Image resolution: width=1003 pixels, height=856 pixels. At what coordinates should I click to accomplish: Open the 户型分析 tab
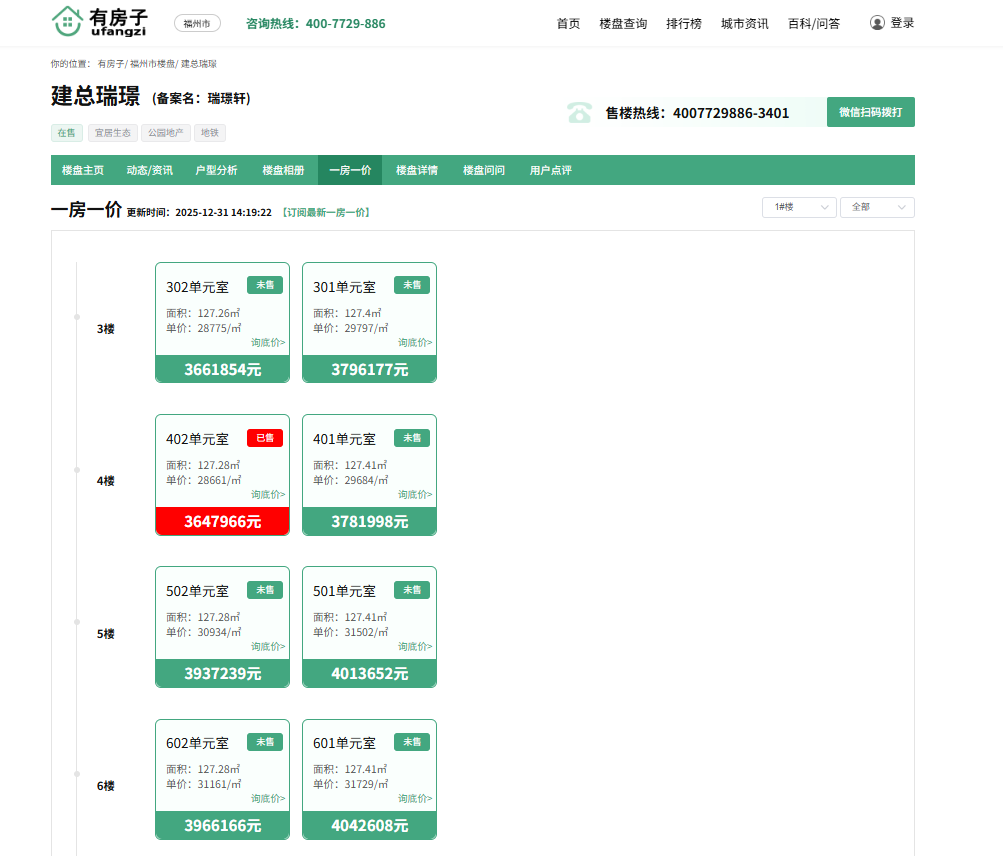[x=216, y=170]
